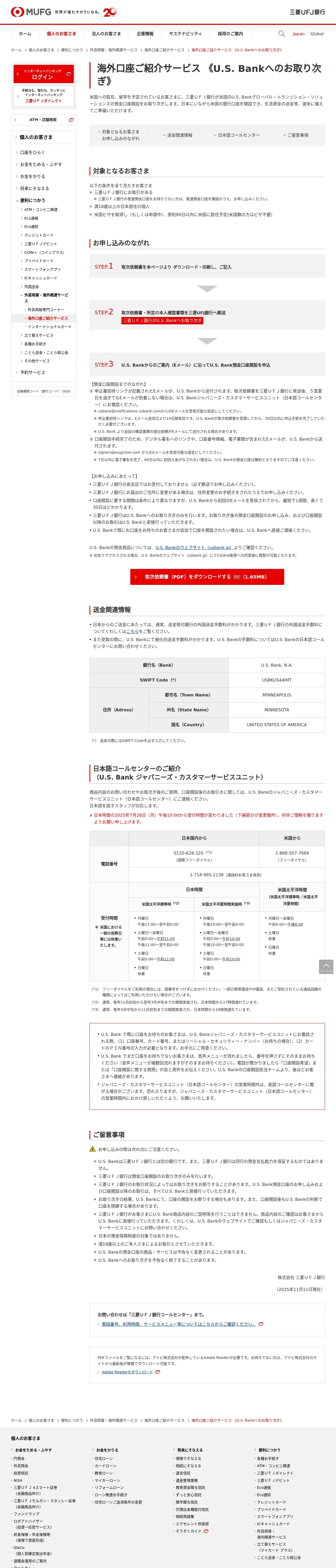Open そうぞくガイド footer link
The height and width of the screenshot is (1568, 336).
[188, 1531]
